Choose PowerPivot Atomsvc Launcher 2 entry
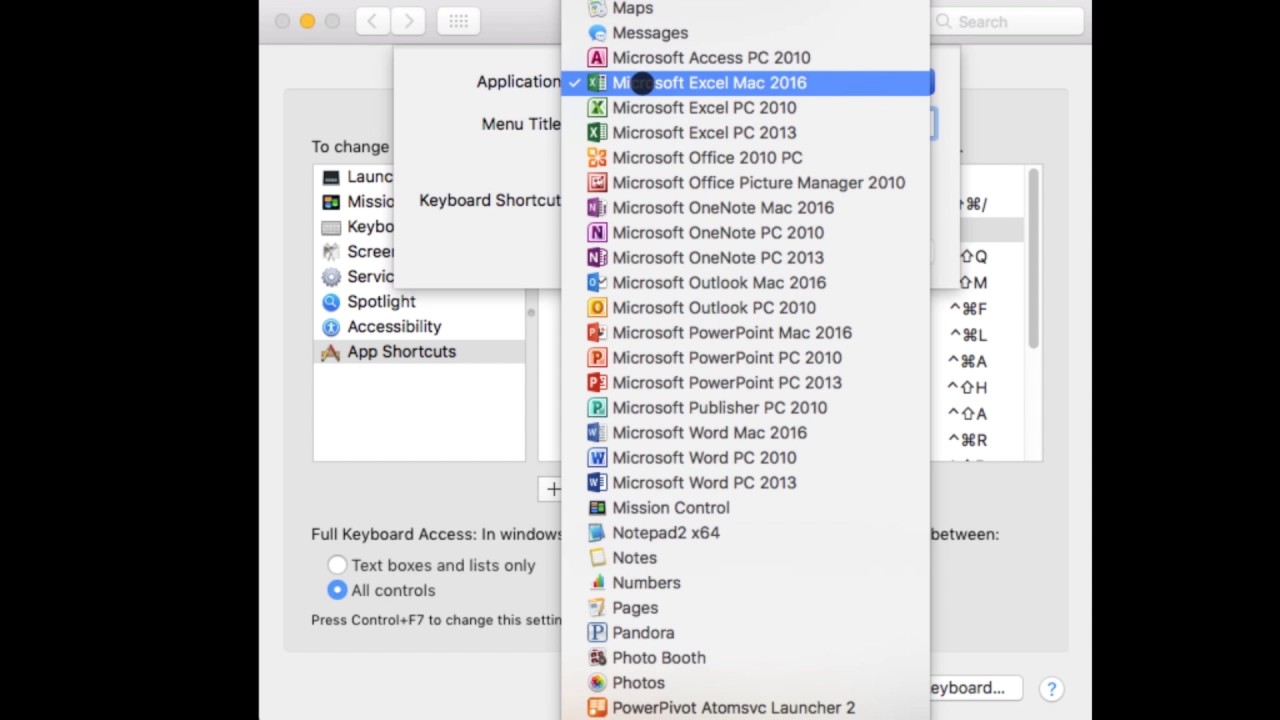This screenshot has height=720, width=1280. point(746,708)
